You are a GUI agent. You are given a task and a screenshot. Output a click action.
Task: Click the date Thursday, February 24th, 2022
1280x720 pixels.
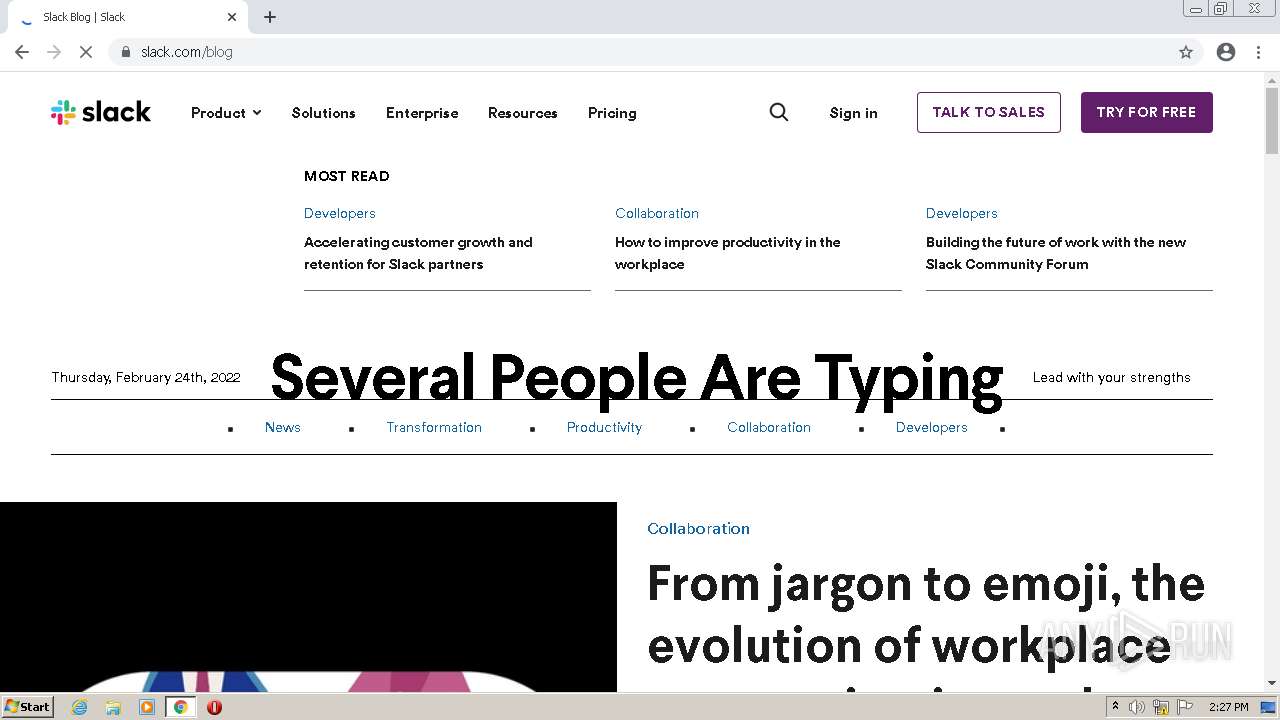[x=146, y=377]
